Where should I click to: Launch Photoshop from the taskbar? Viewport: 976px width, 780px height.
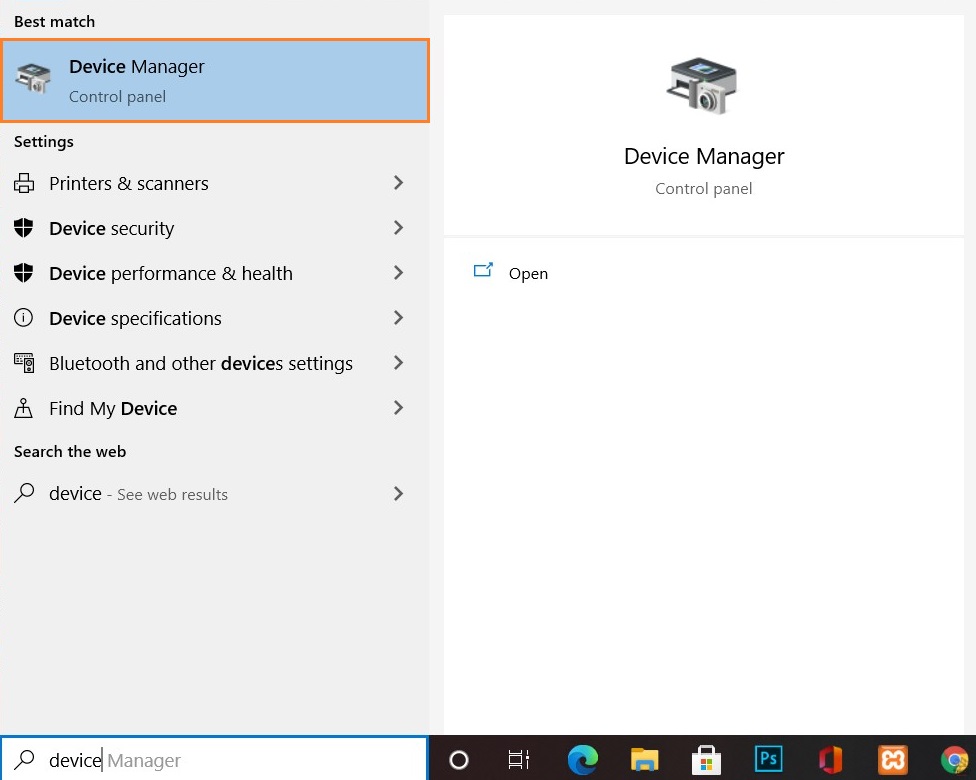tap(768, 760)
